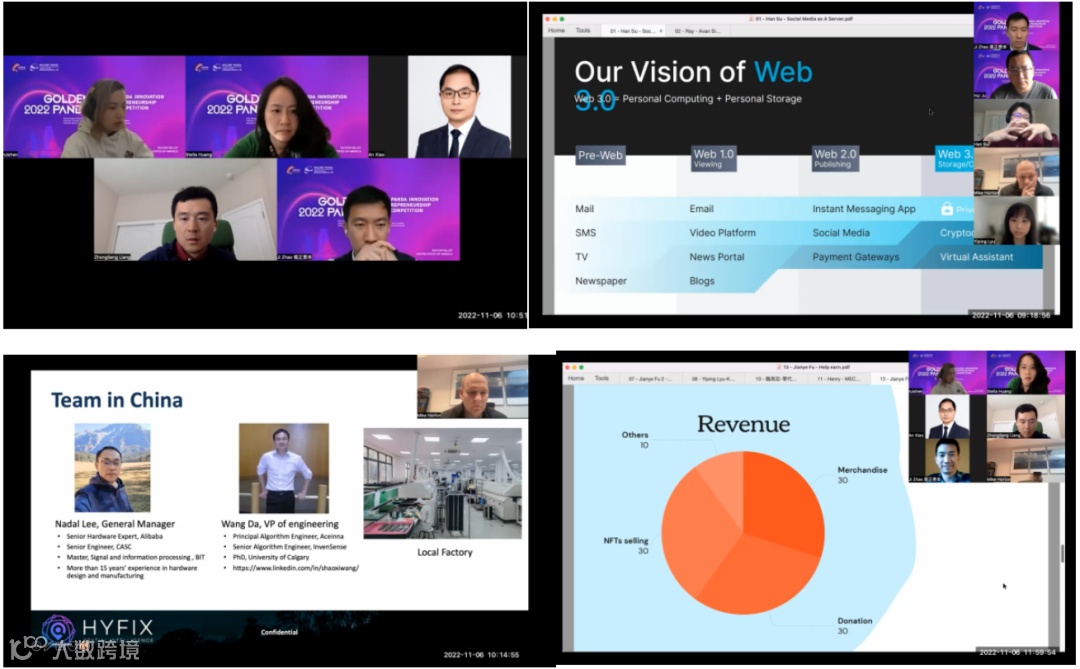Switch to the '02 - Ray - Avan' document tab
Screen dimensions: 1080x669
point(697,31)
